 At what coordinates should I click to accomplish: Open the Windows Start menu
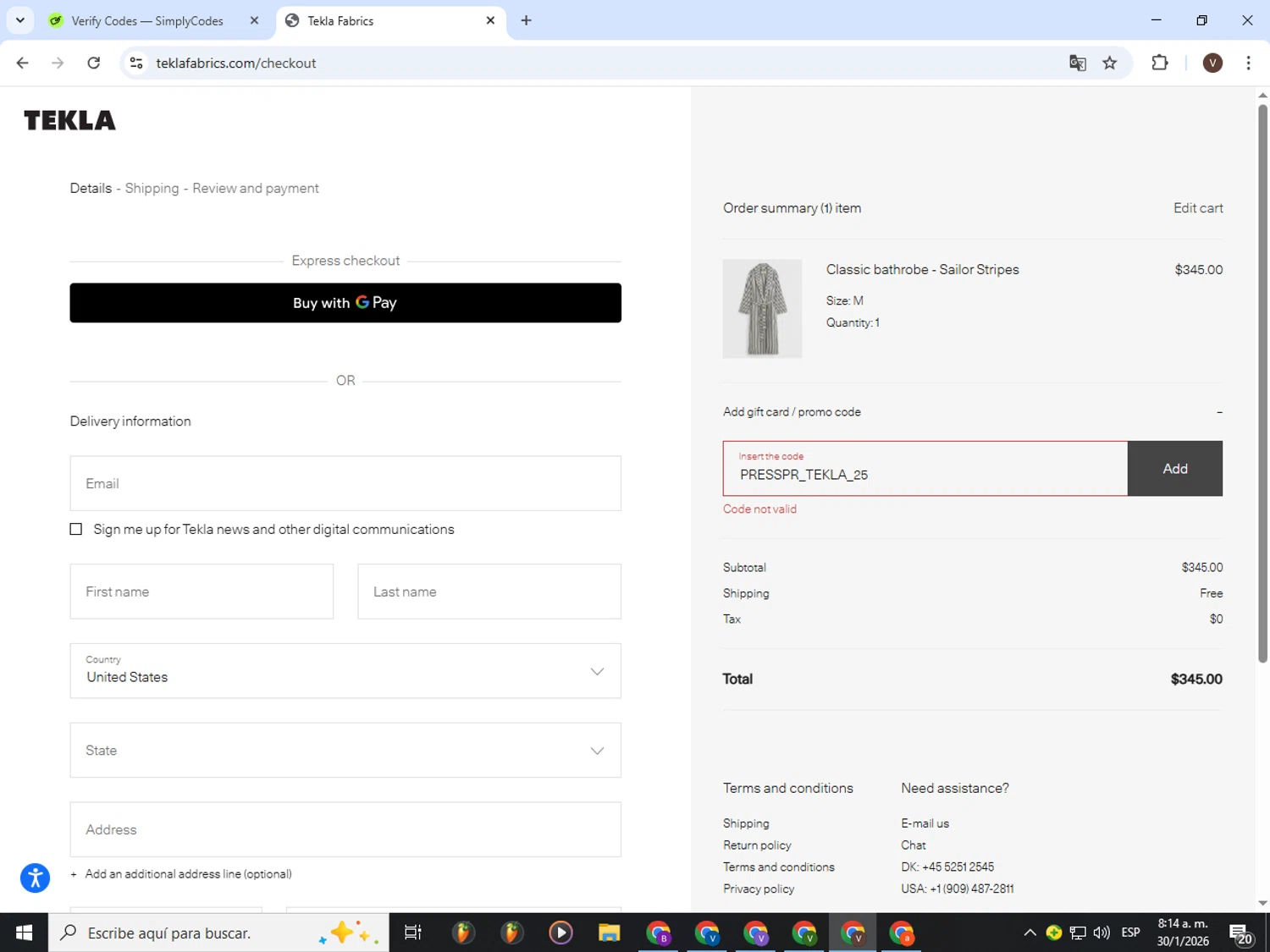click(24, 933)
